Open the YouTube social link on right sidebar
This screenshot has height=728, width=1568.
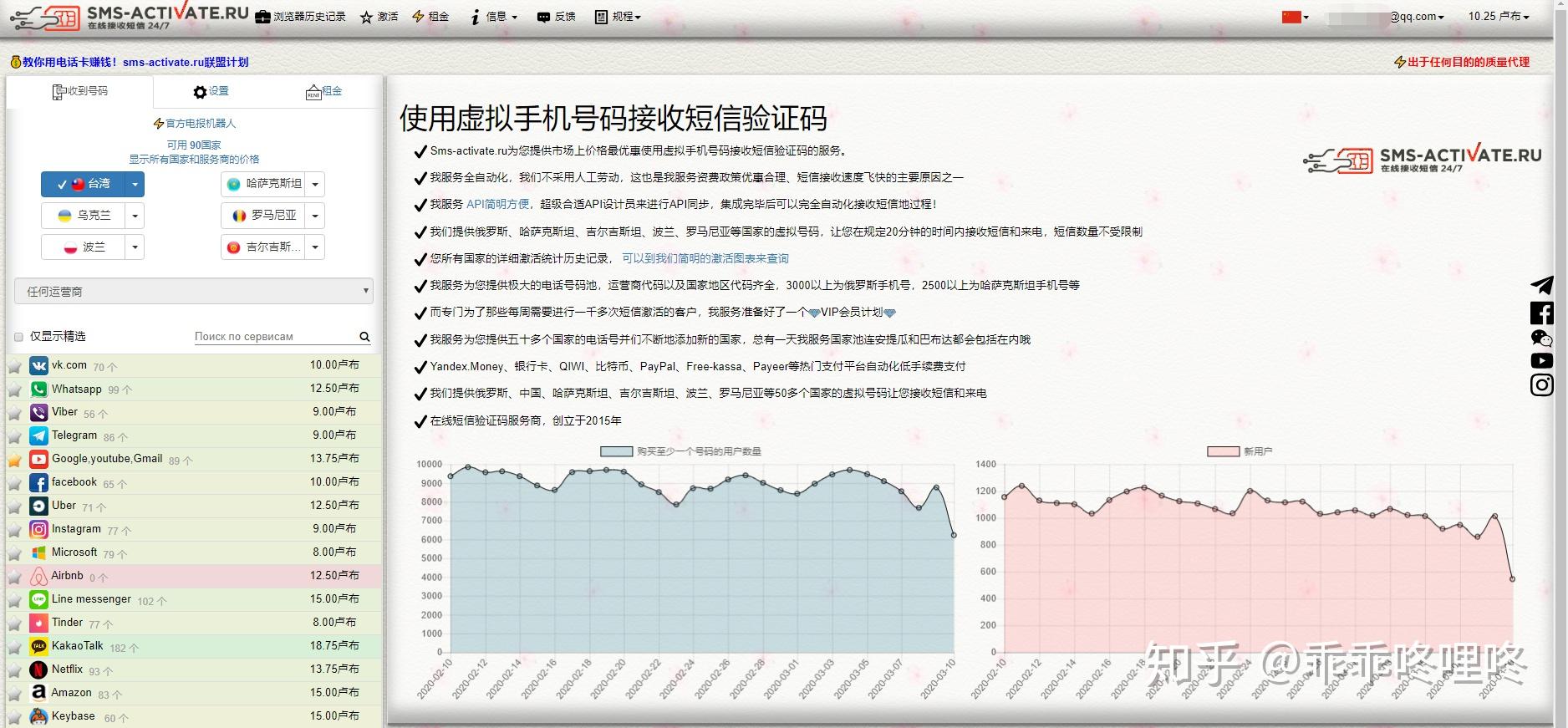click(x=1542, y=361)
